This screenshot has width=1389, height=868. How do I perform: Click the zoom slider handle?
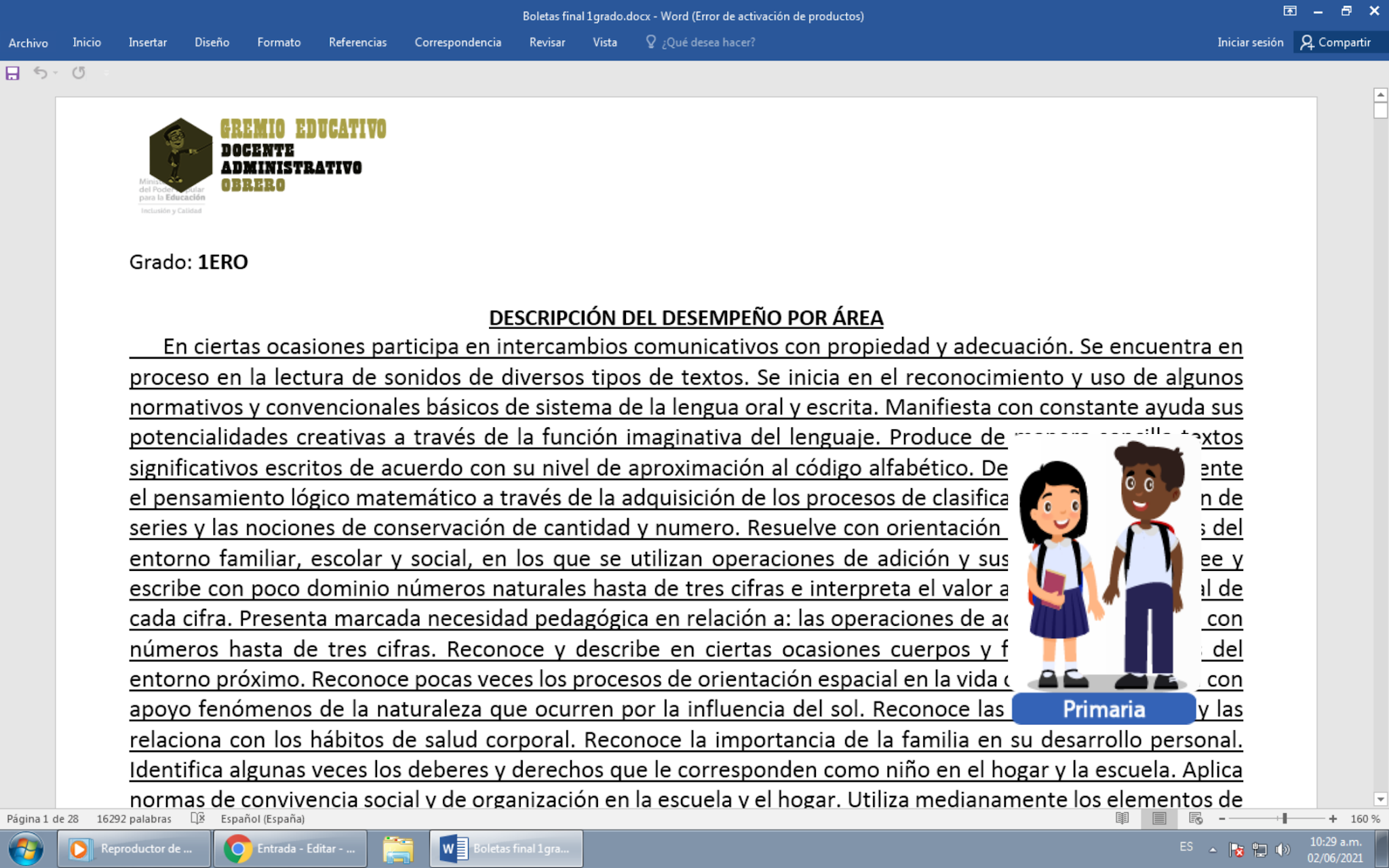click(1285, 818)
